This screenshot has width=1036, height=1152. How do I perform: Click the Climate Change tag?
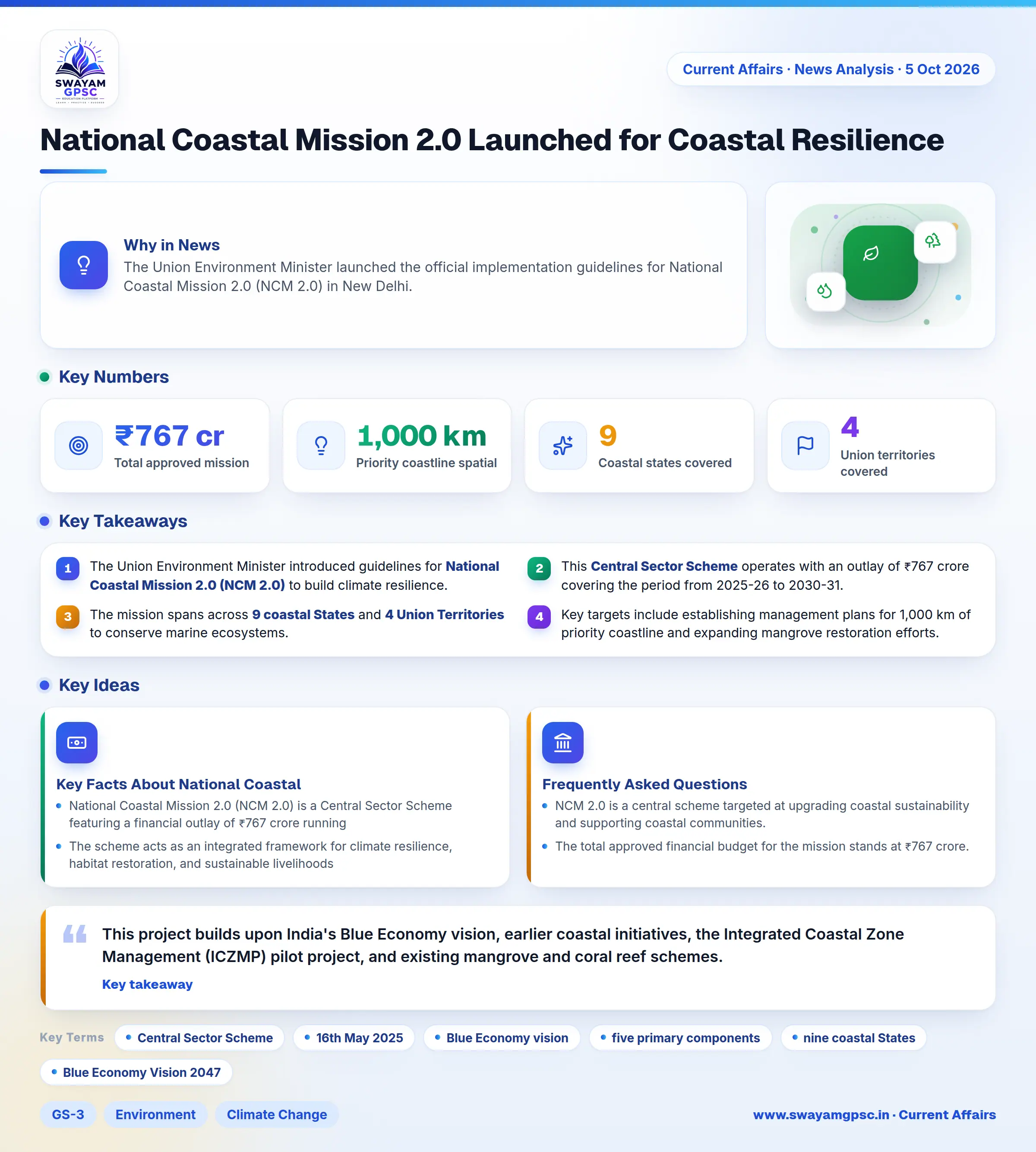pos(277,1114)
